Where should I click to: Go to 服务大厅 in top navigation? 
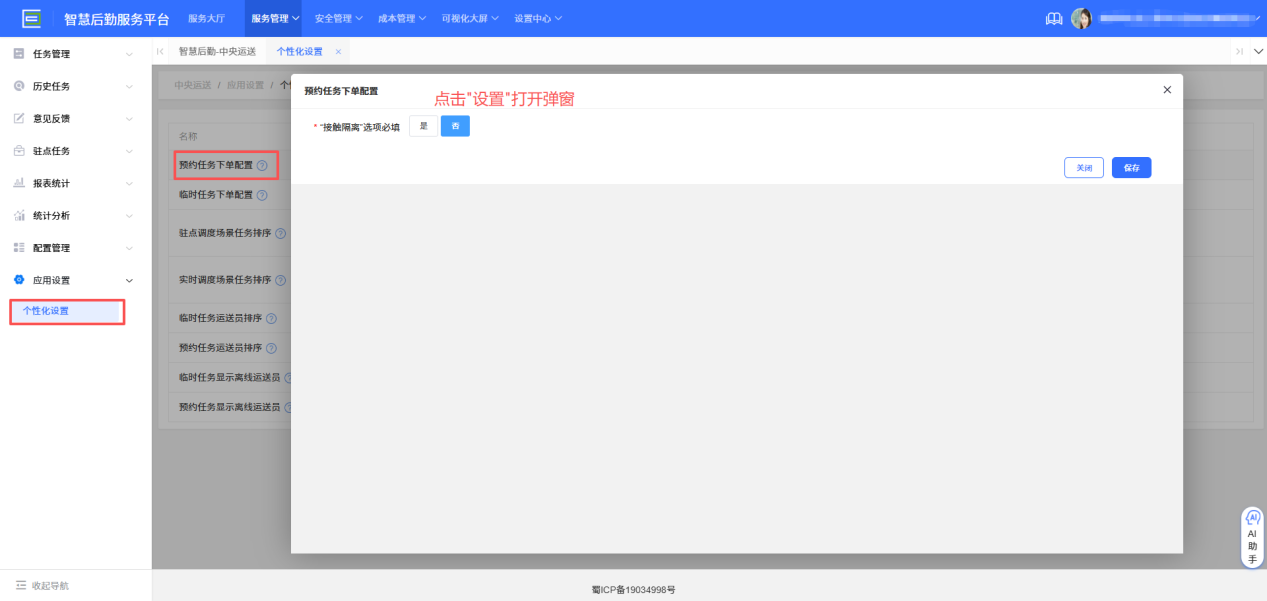[x=206, y=18]
